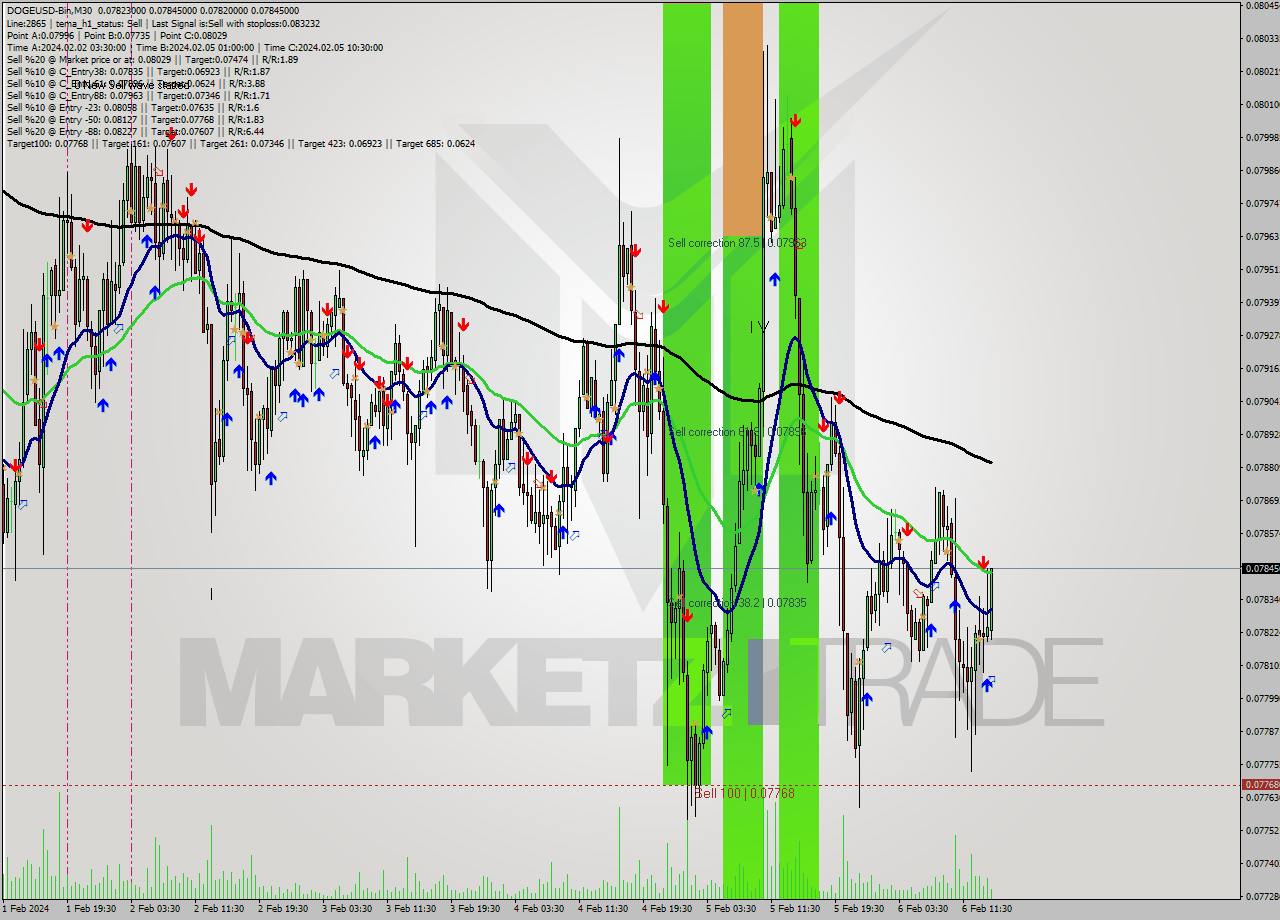Click the '4 Feb 03:30' time axis label
Screen dimensions: 1280x920
click(x=538, y=909)
